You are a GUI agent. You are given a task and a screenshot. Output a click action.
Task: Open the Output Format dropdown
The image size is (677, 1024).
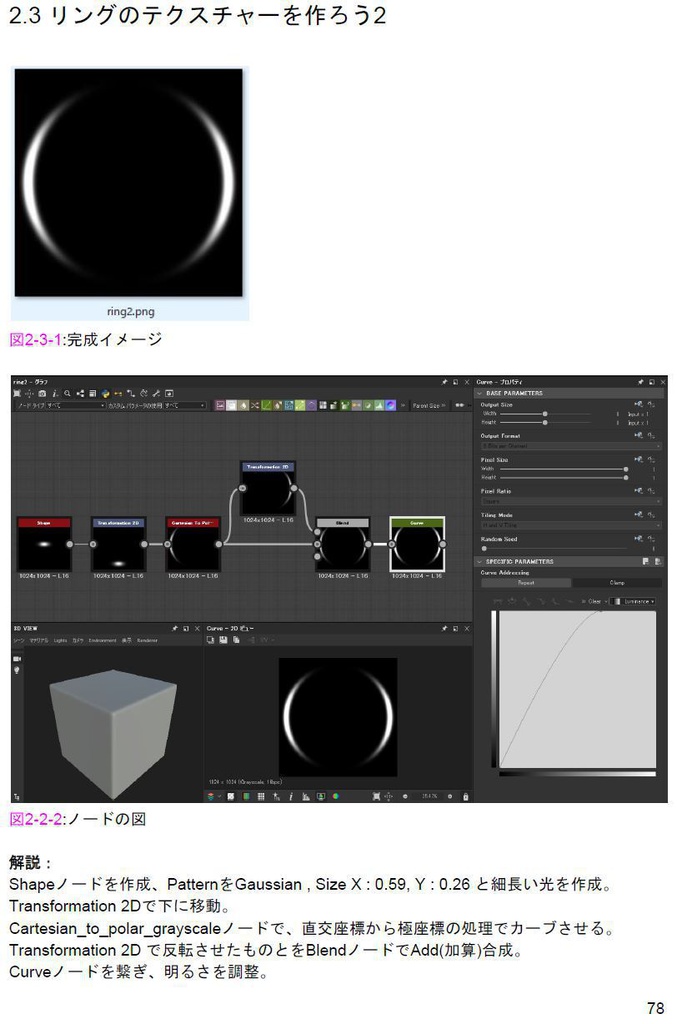point(571,446)
